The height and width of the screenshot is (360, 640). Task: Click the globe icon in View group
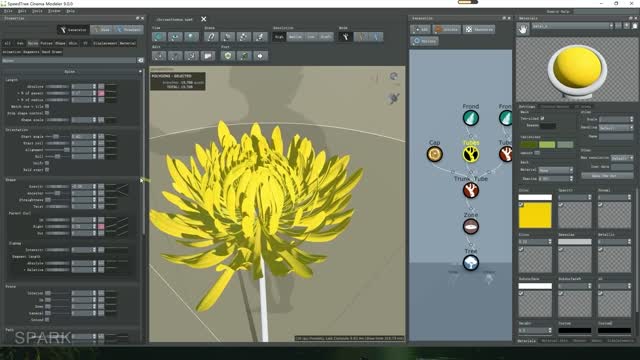pyautogui.click(x=159, y=37)
